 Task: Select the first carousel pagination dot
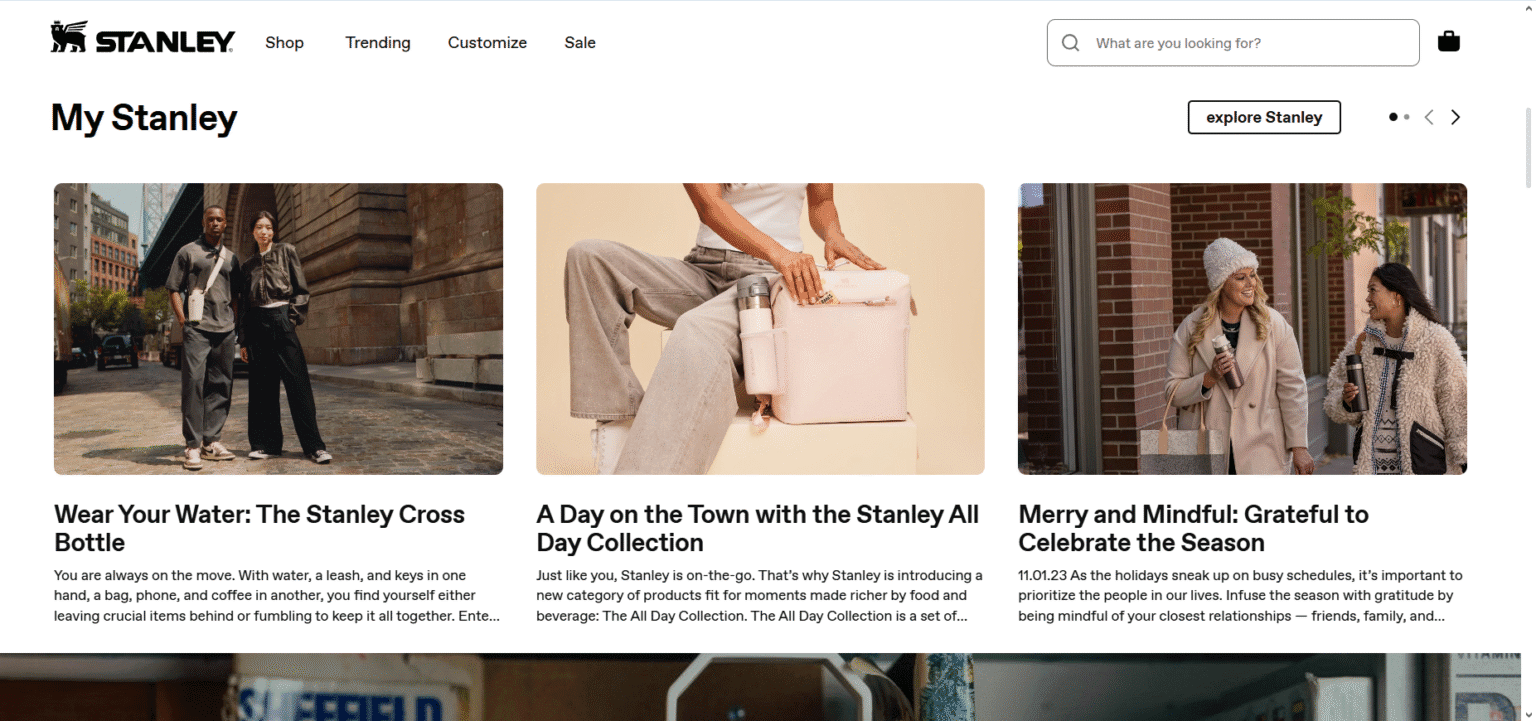click(1393, 117)
